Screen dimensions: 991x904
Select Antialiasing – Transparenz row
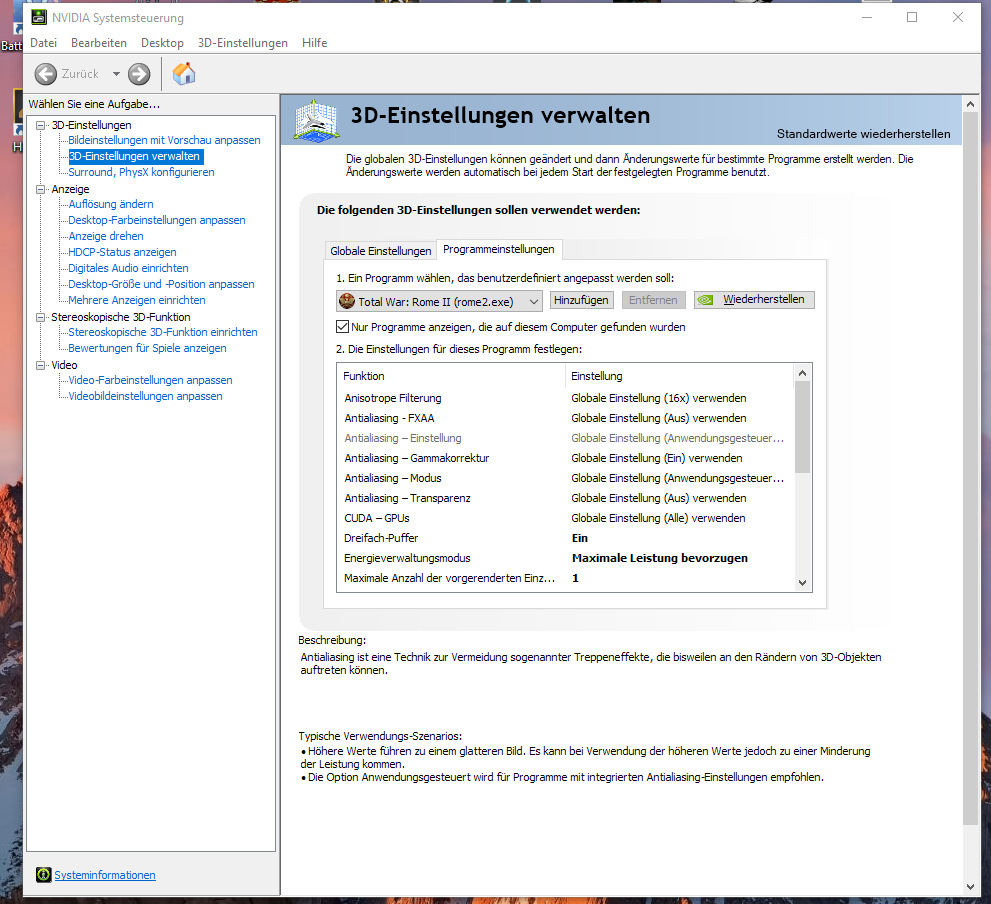(x=566, y=498)
